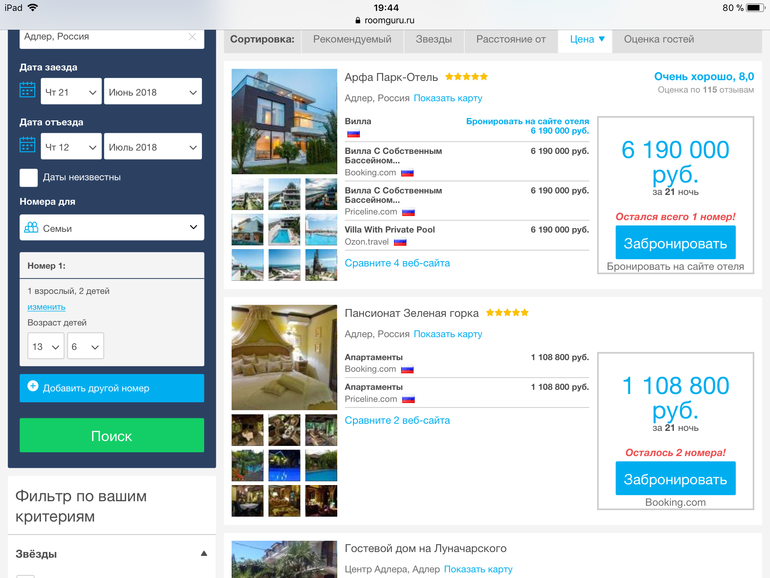Image resolution: width=770 pixels, height=578 pixels.
Task: Toggle the Даты неизвестны checkbox
Action: point(29,177)
